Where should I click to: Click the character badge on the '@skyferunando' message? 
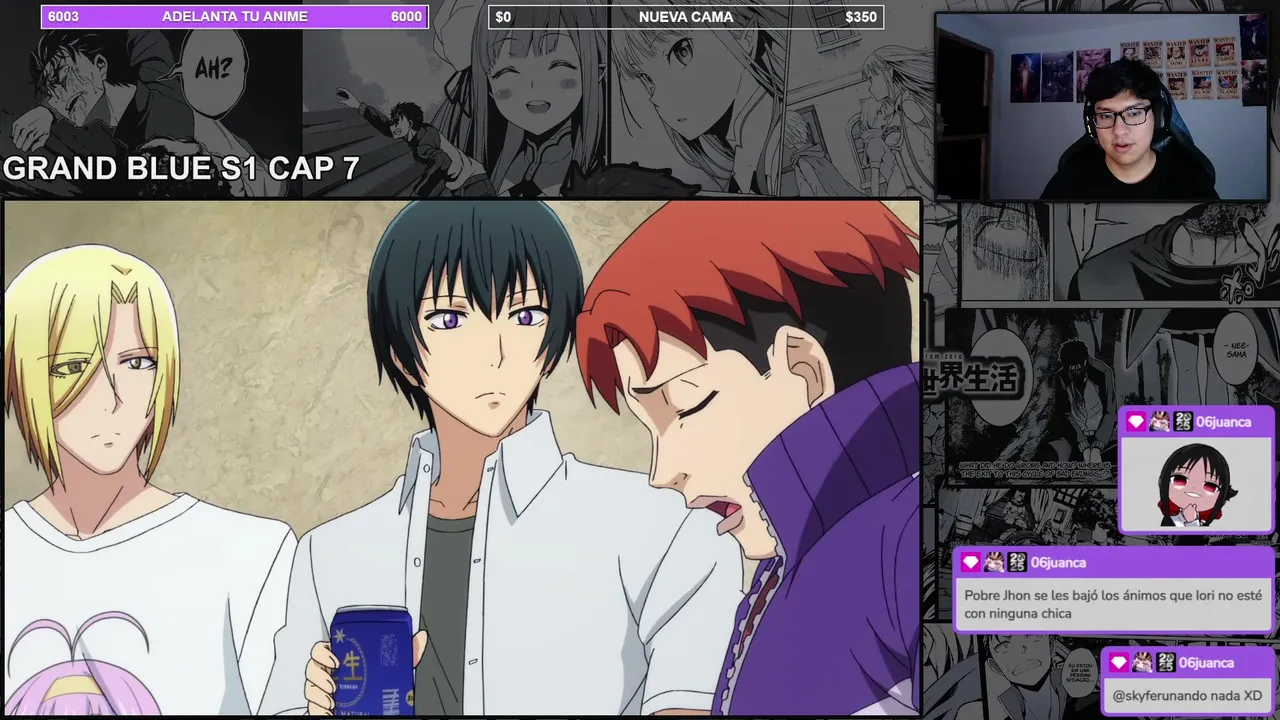coord(1142,663)
